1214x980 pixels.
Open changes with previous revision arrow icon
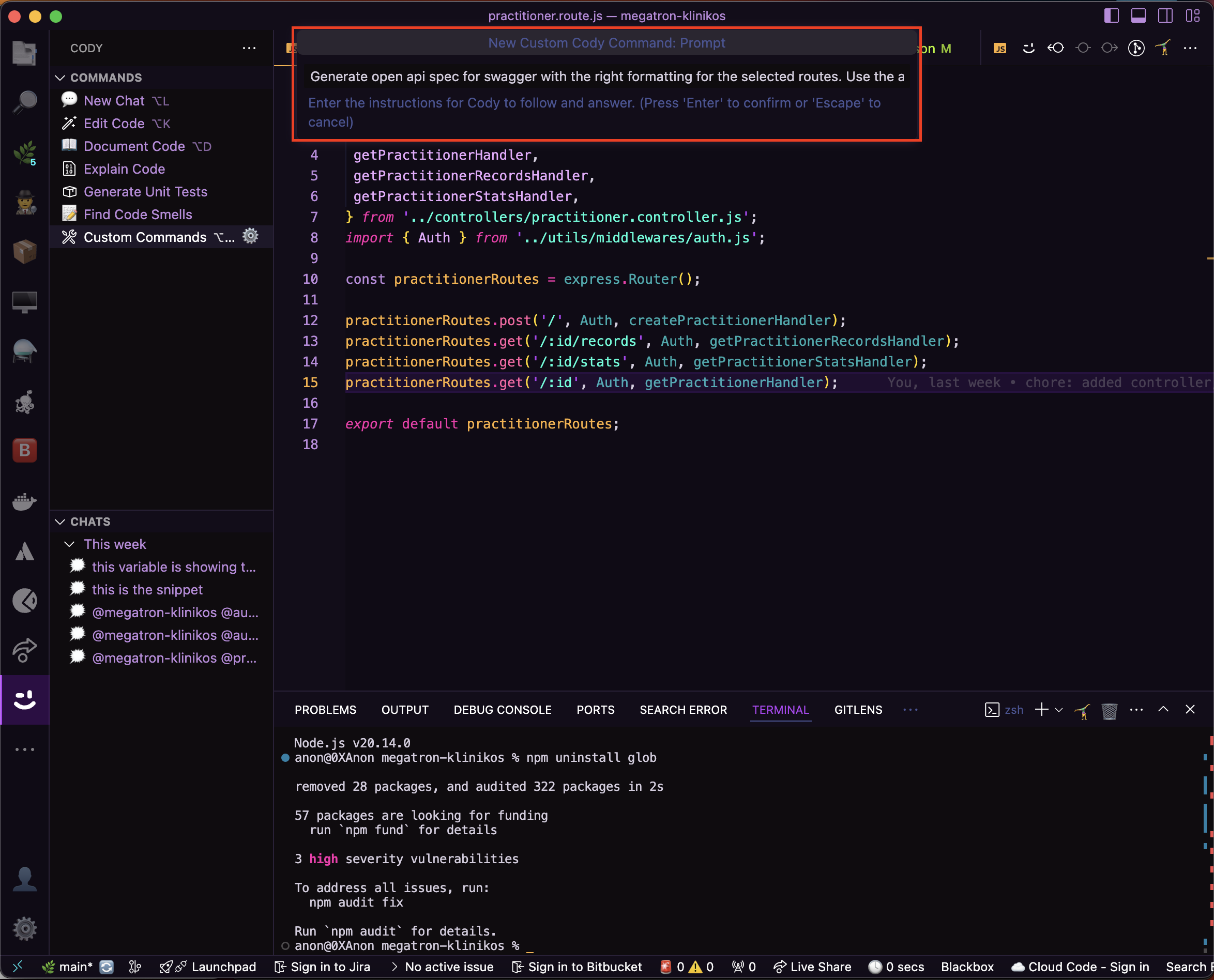coord(1056,48)
